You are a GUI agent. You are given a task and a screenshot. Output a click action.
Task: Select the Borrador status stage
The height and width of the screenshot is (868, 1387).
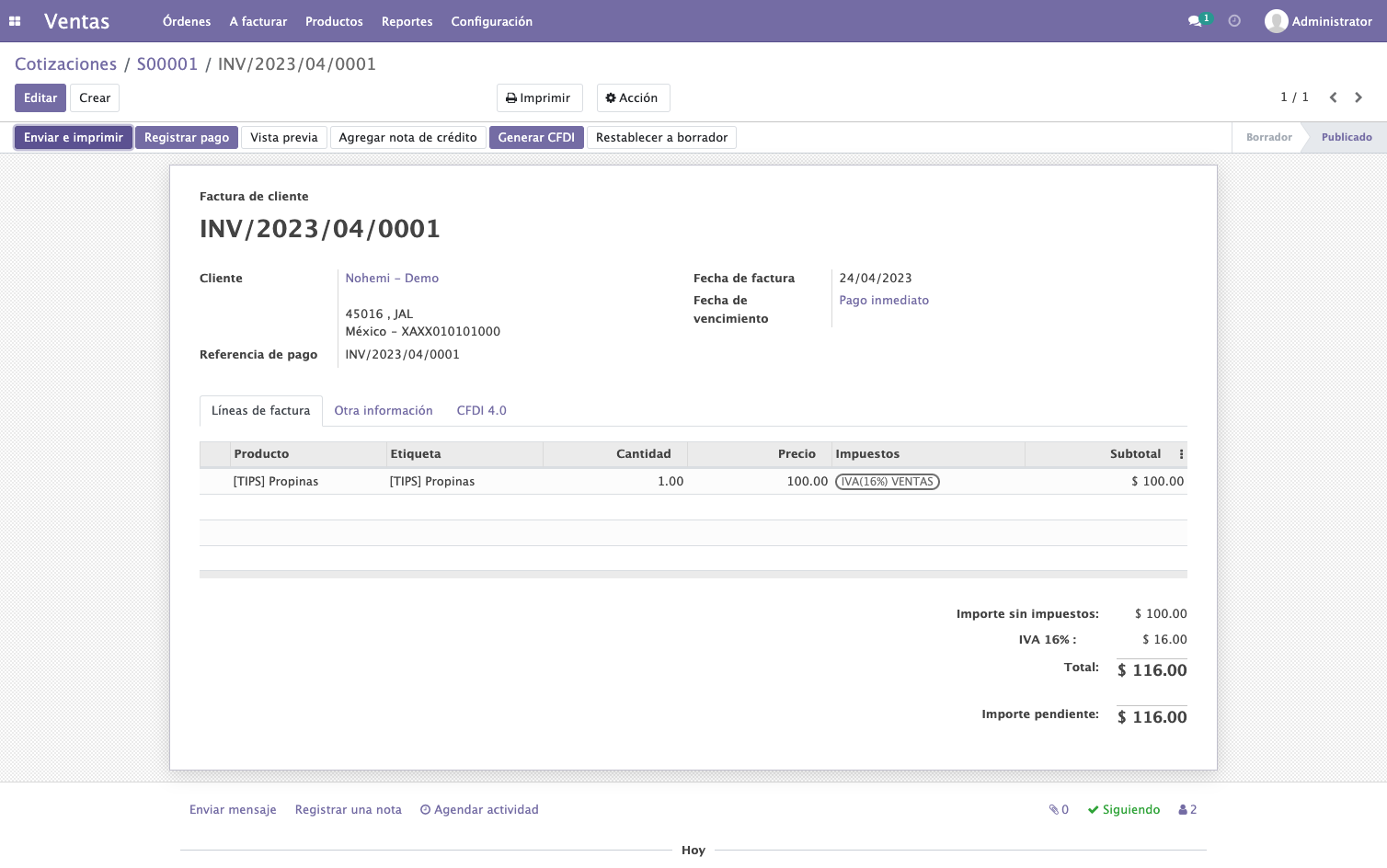pyautogui.click(x=1268, y=138)
